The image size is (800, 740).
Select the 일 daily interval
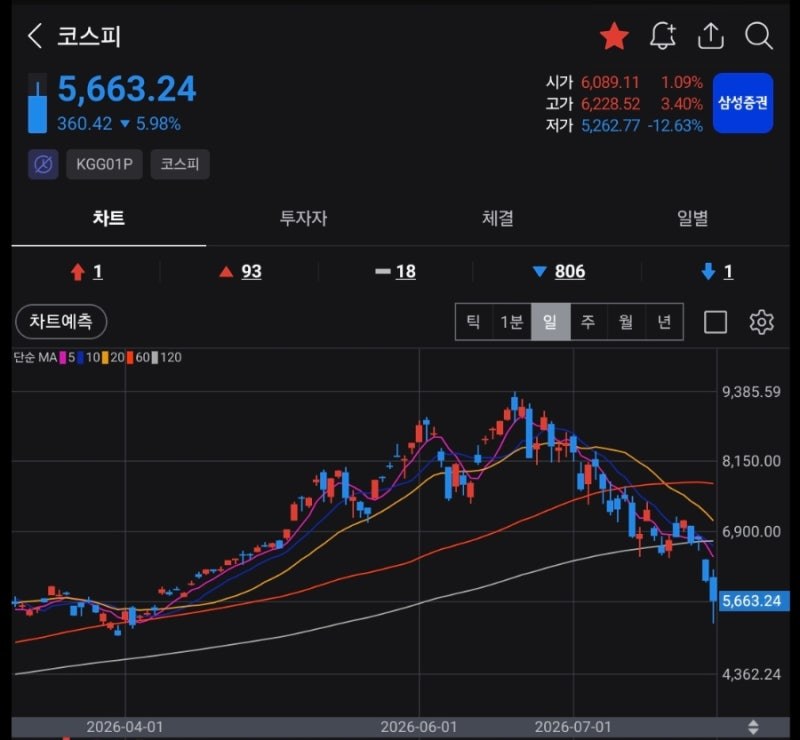point(551,322)
